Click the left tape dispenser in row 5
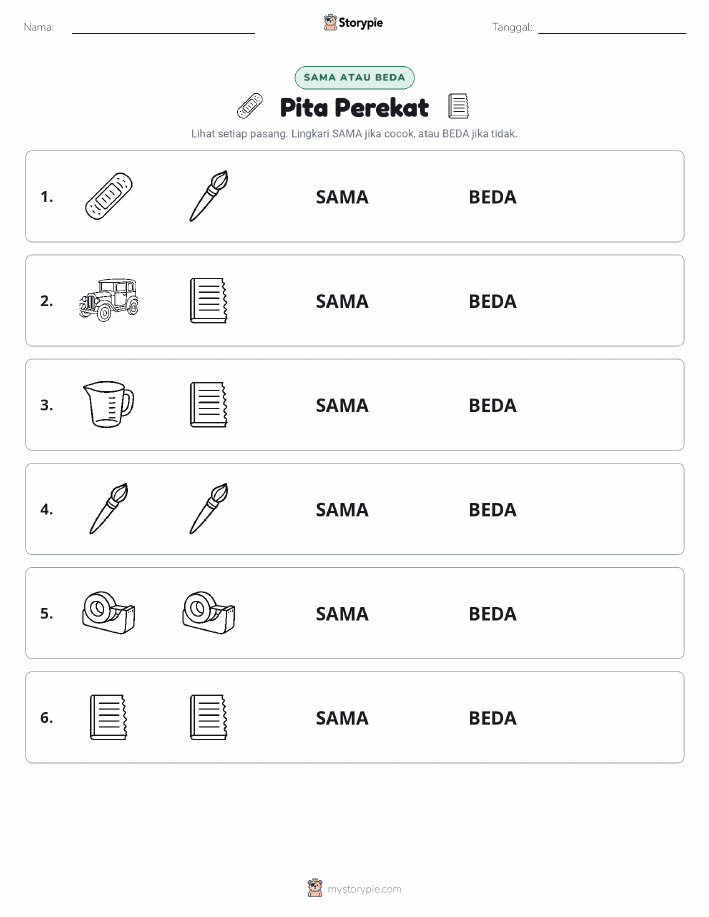 (x=109, y=613)
